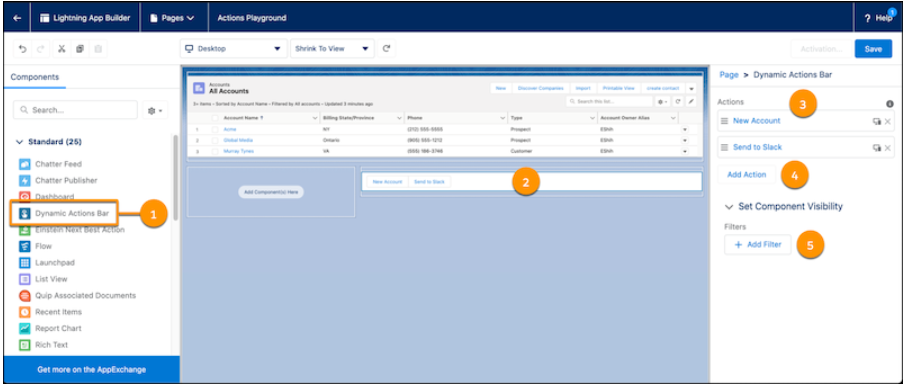Select the Global Media row checkbox
This screenshot has height=391, width=909.
(x=215, y=140)
